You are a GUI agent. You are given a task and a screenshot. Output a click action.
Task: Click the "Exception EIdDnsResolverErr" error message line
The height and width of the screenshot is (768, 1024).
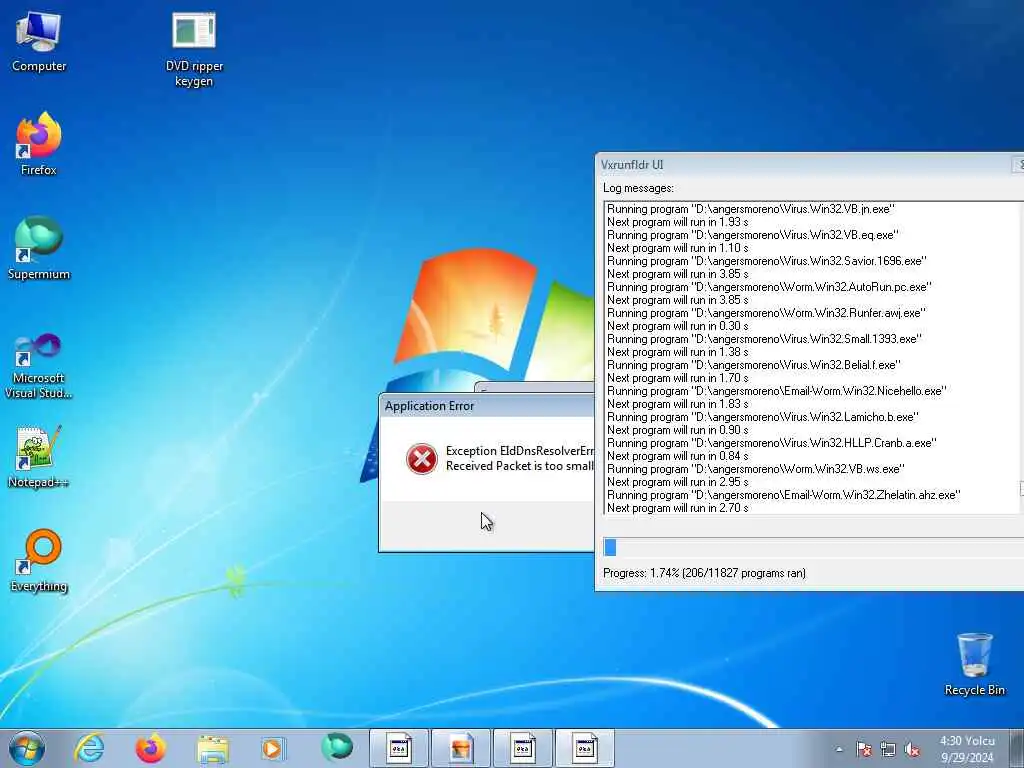[x=520, y=451]
